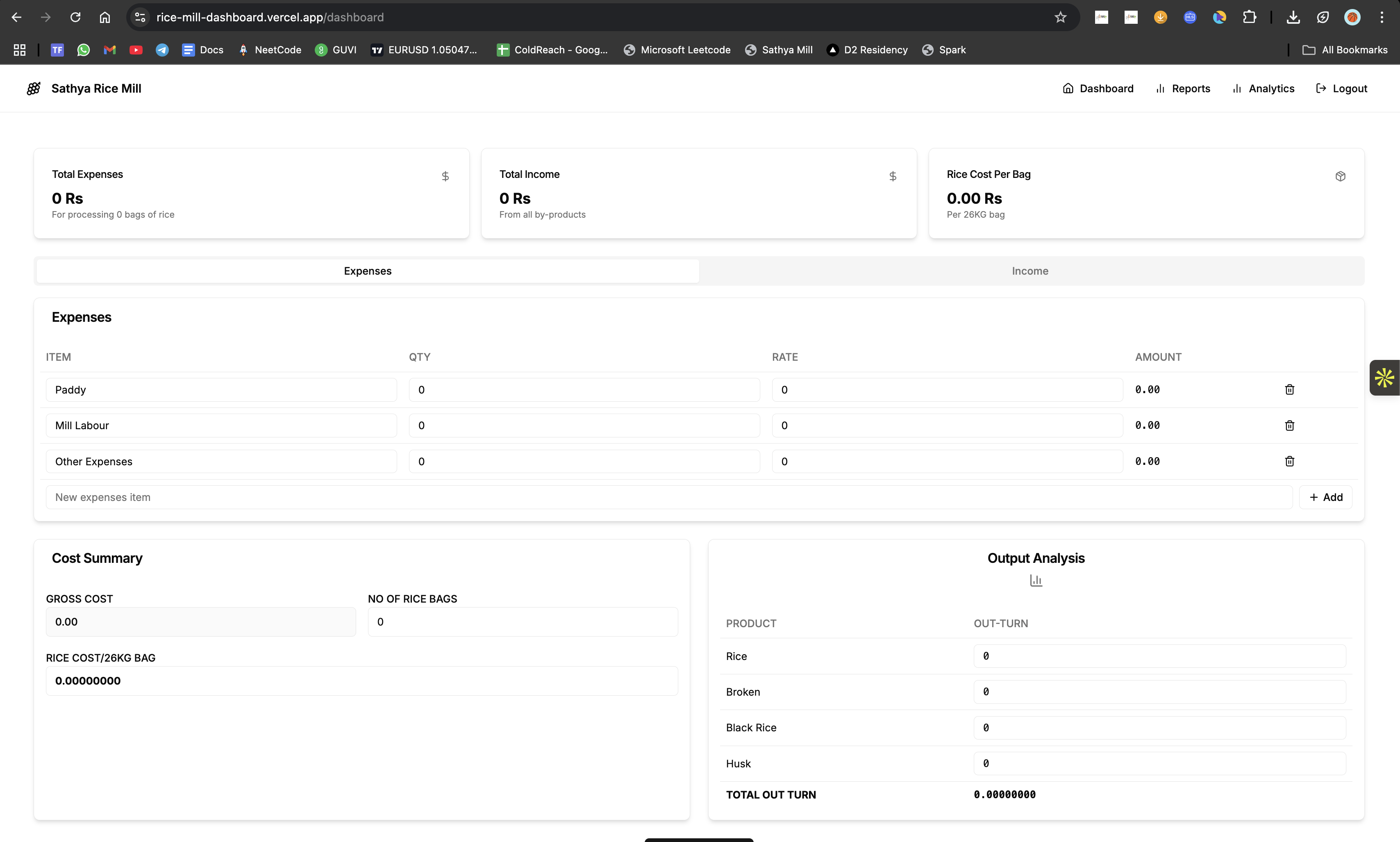
Task: Switch to the Expenses tab
Action: click(x=368, y=271)
